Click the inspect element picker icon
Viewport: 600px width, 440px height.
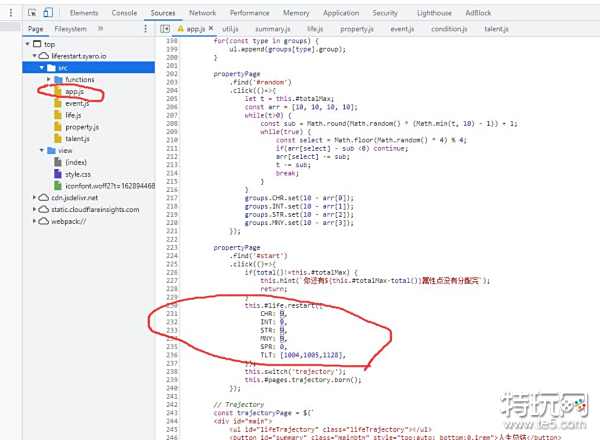coord(32,13)
